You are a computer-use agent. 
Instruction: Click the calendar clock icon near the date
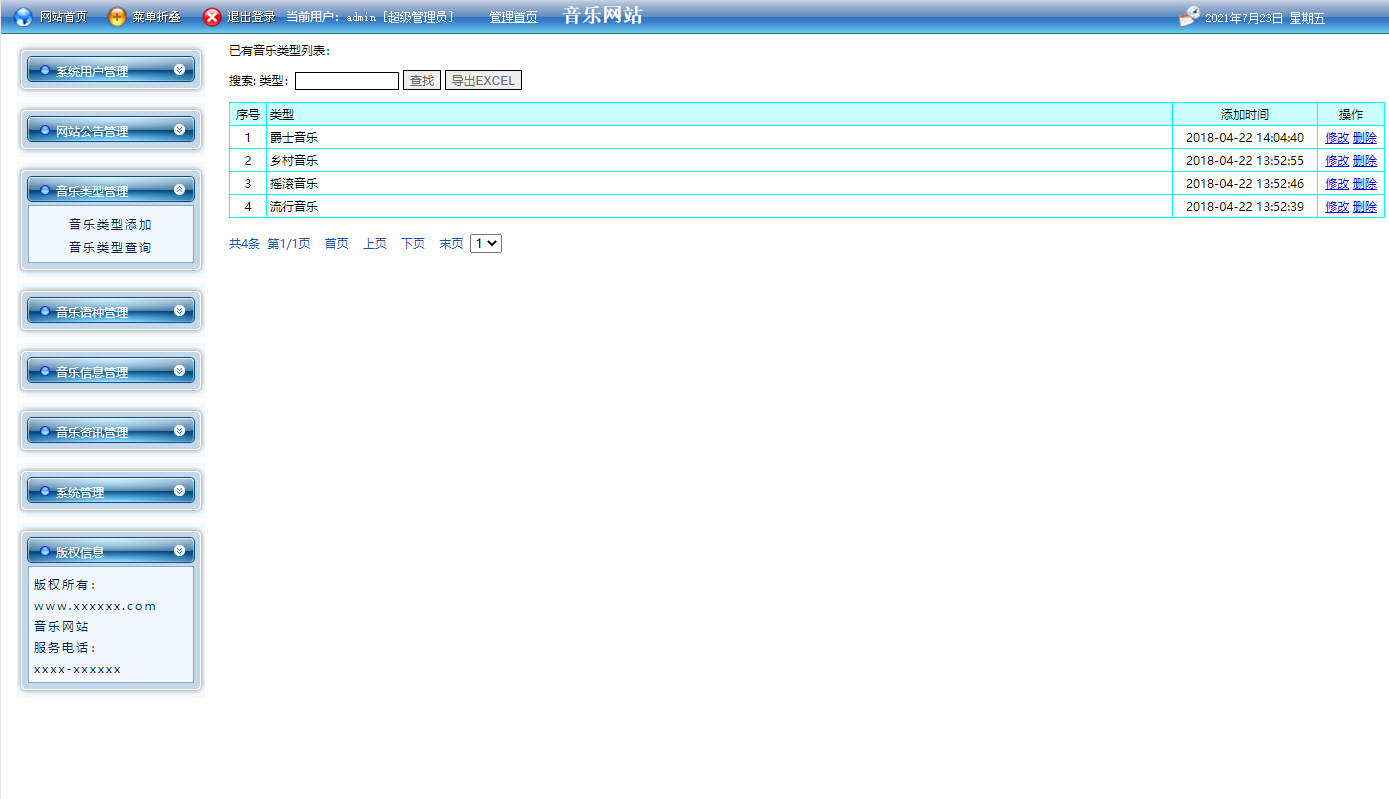[1189, 16]
